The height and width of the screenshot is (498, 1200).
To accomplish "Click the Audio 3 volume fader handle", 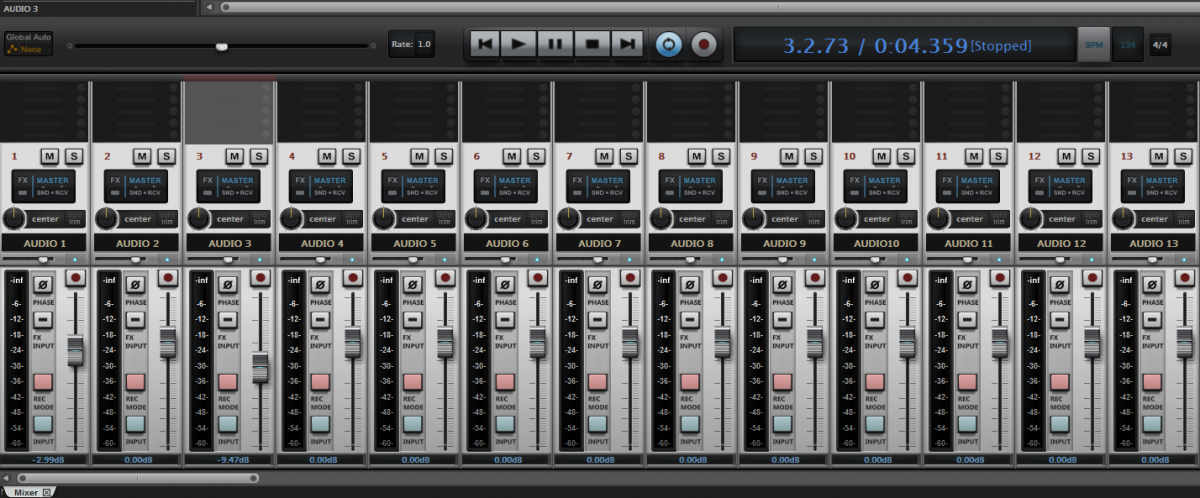I will [260, 368].
